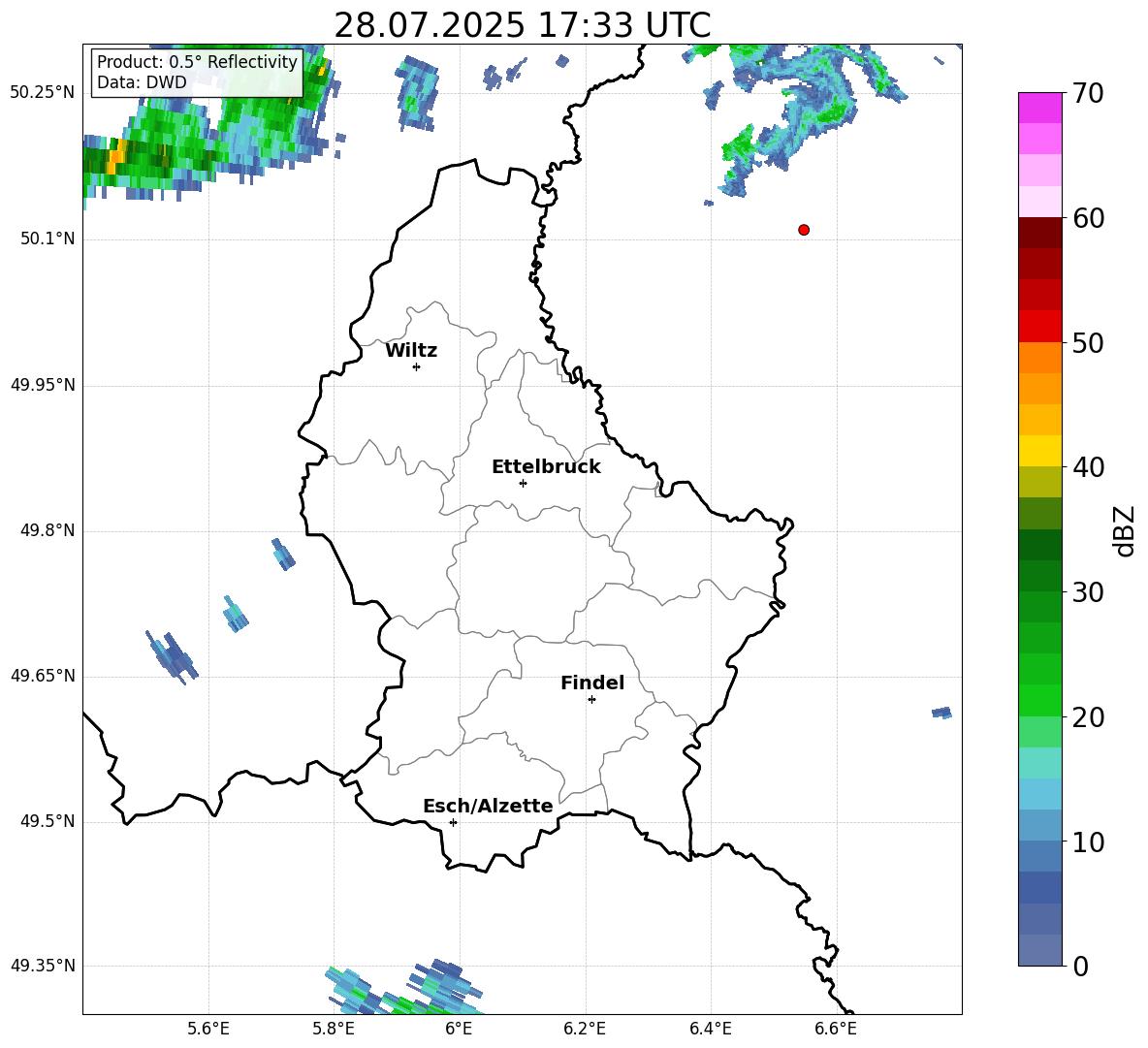Viewport: 1148px width, 1048px height.
Task: Click the 50.25°N latitude label
Action: pos(43,93)
